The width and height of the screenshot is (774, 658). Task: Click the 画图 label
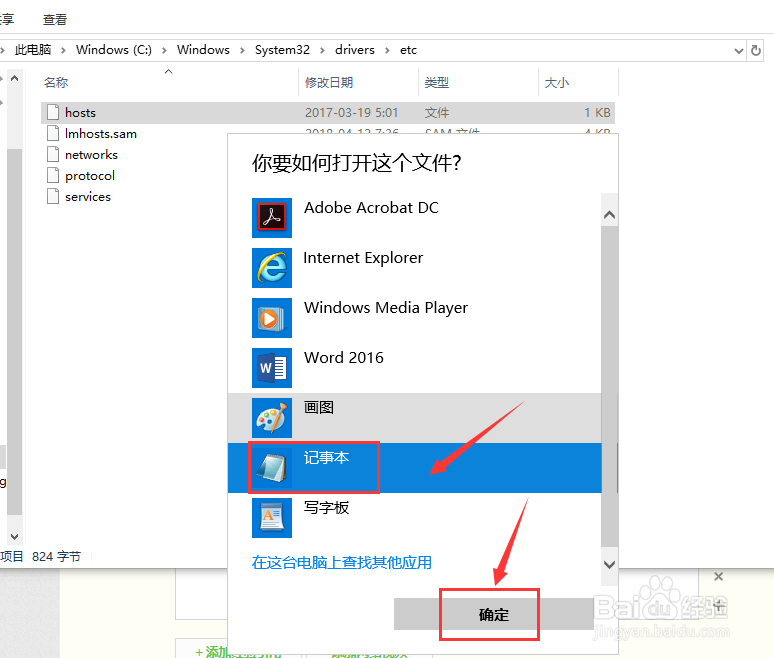pos(319,408)
